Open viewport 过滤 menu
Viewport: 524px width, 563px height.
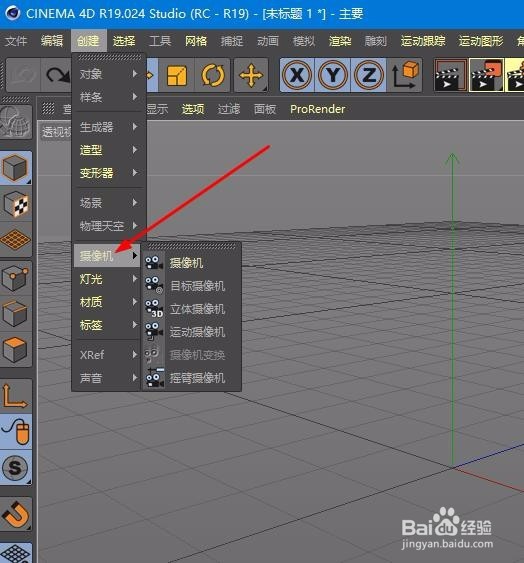click(229, 109)
